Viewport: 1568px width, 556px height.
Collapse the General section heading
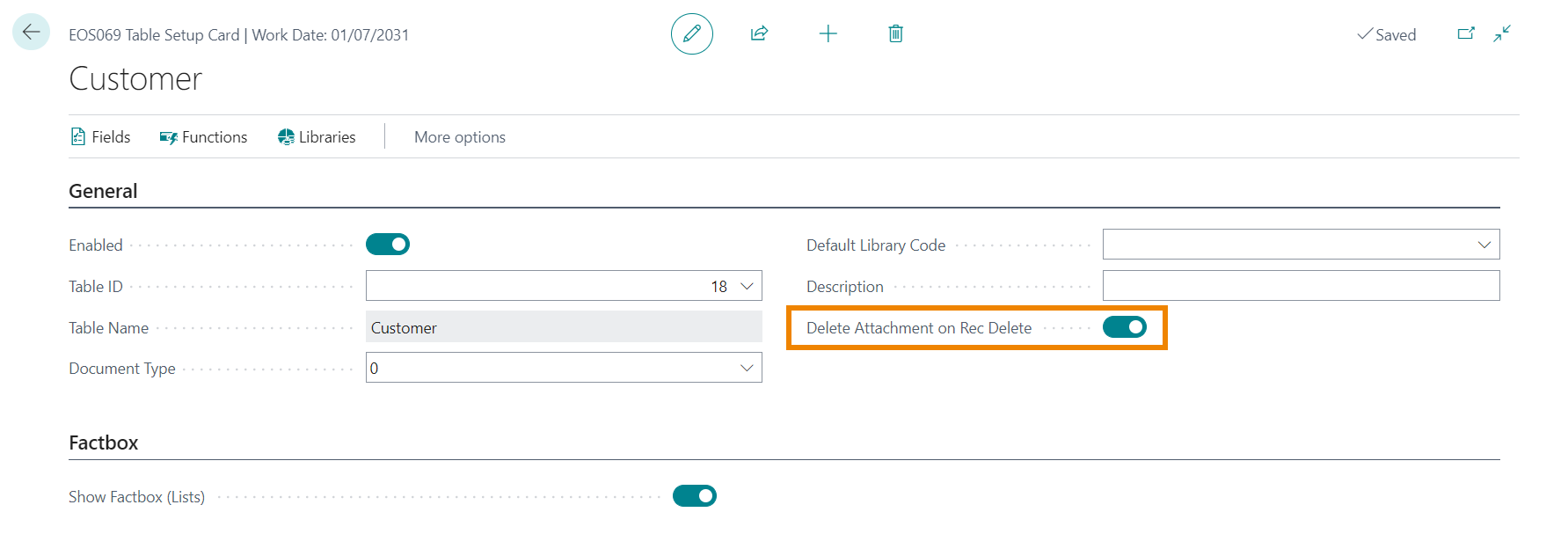tap(103, 191)
